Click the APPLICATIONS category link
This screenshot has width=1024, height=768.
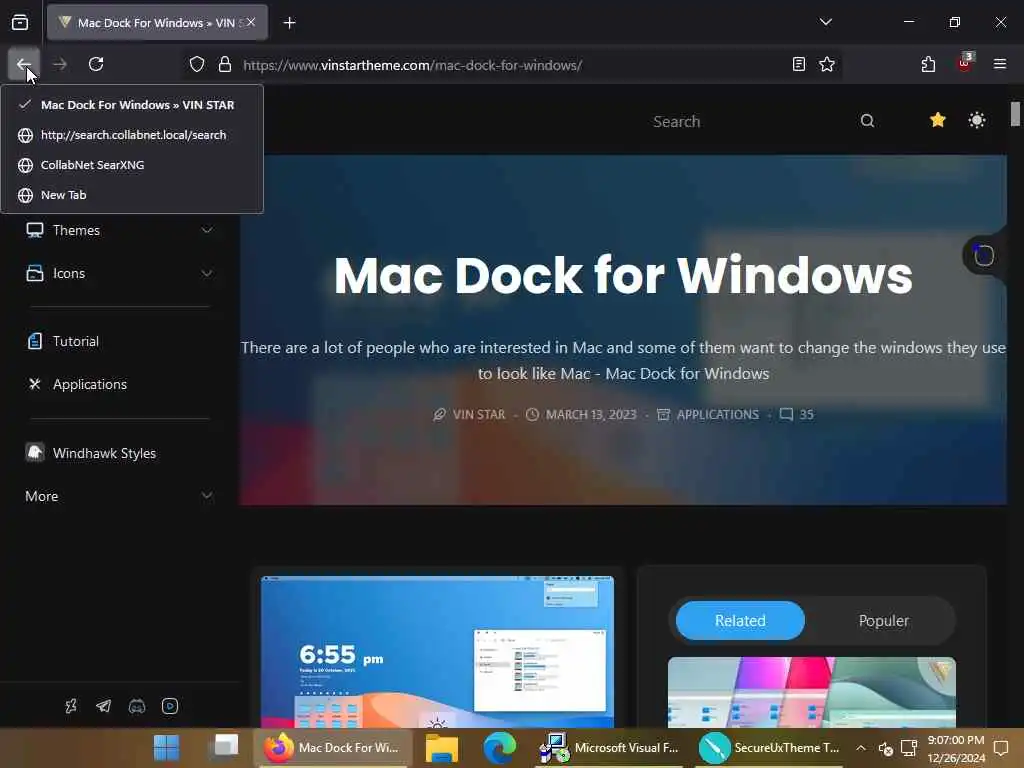[717, 415]
